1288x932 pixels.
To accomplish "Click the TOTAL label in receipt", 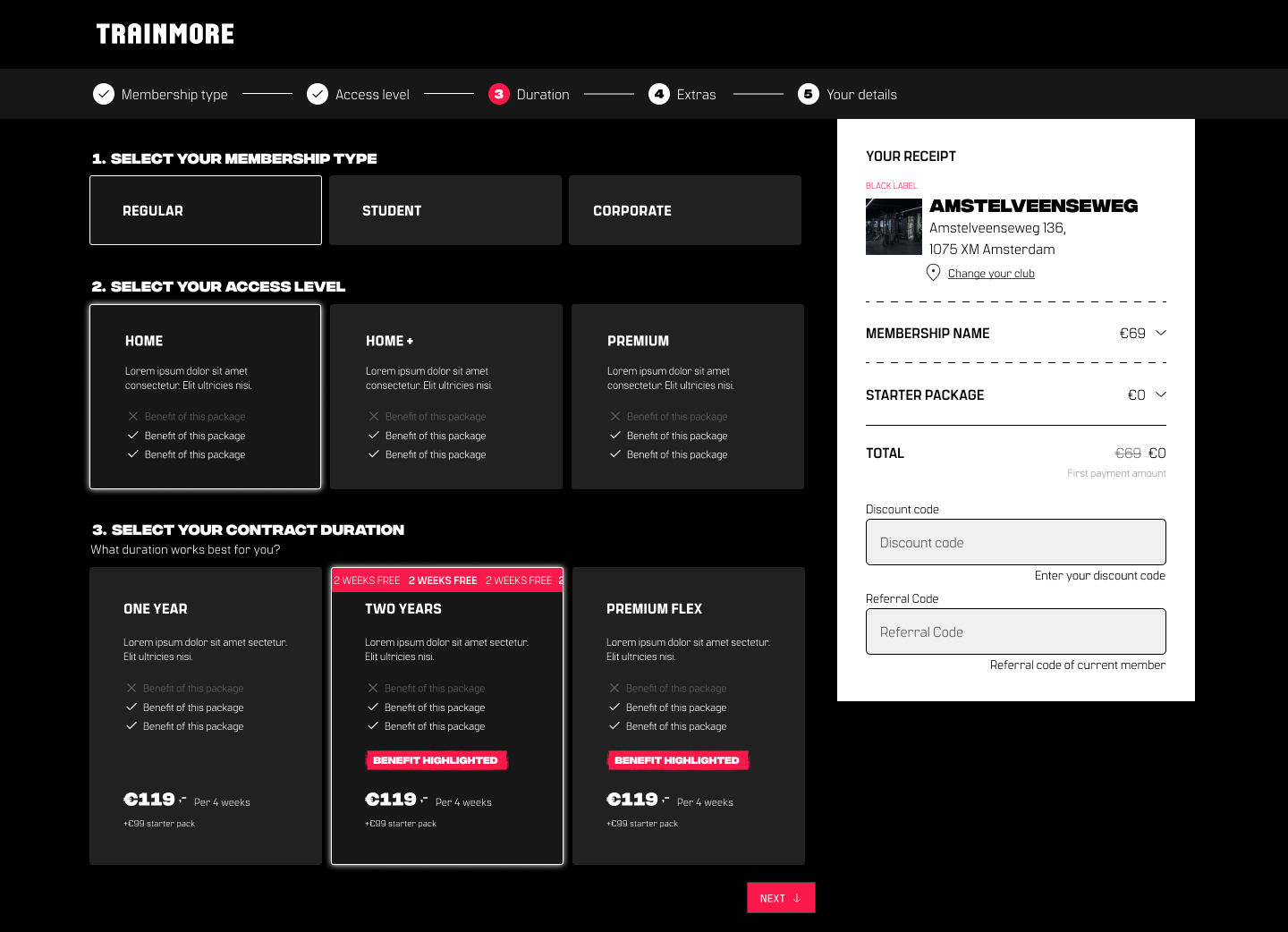I will tap(885, 453).
